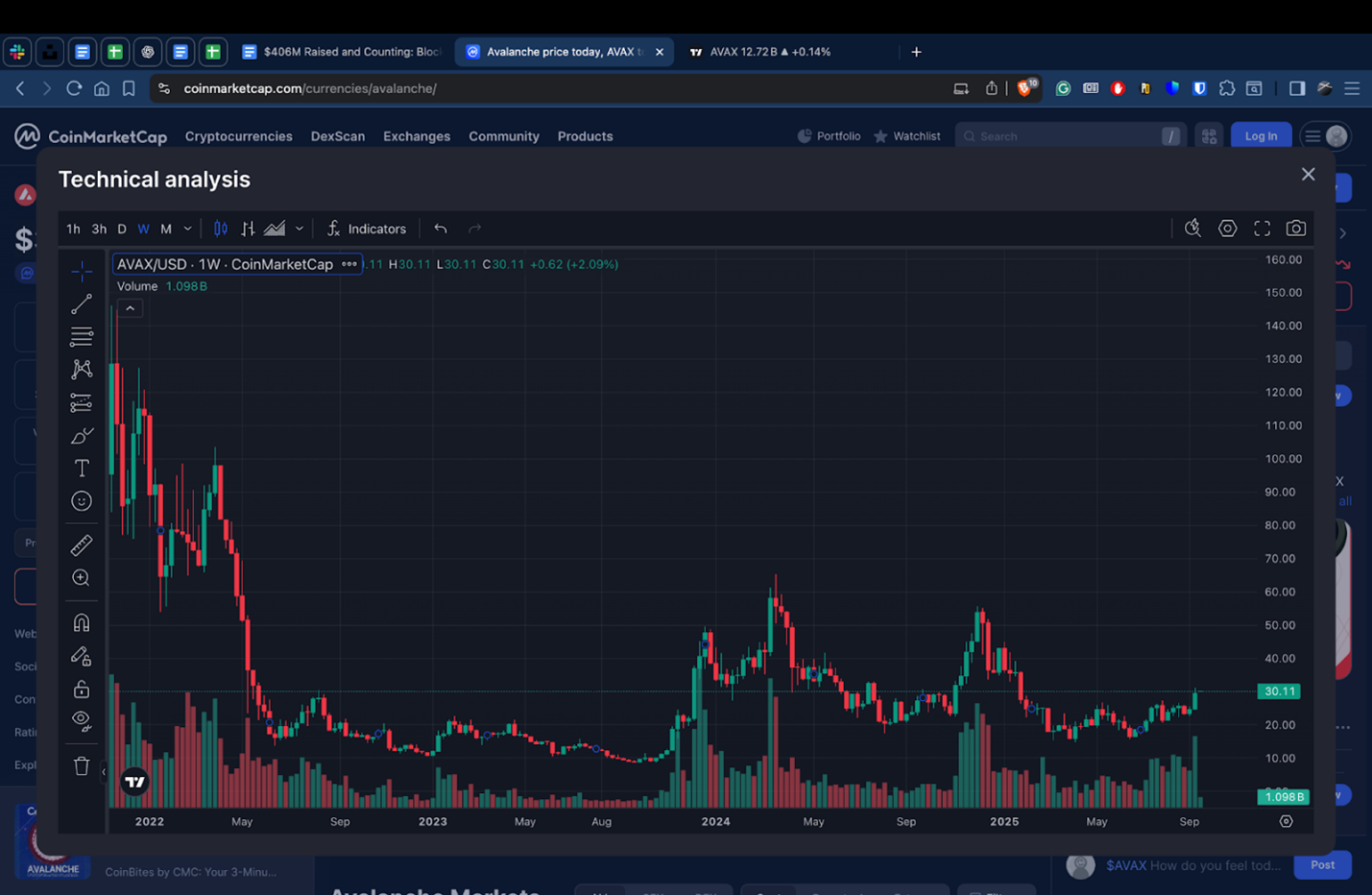Open the Cryptocurrencies menu
This screenshot has width=1372, height=895.
(238, 136)
